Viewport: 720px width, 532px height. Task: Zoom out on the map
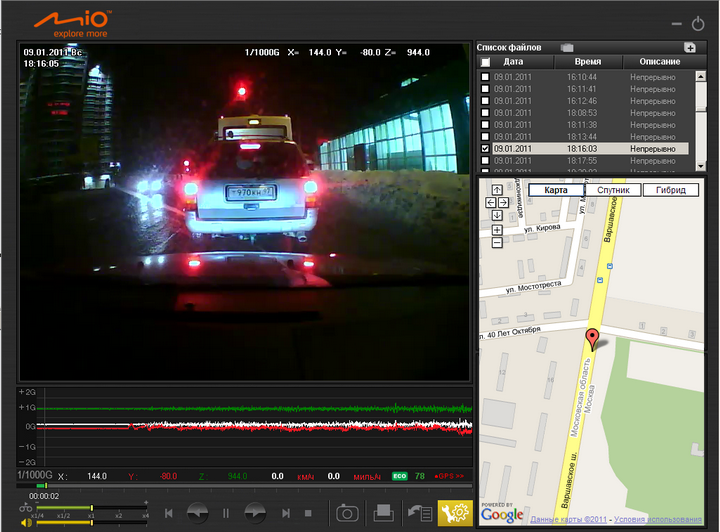click(x=497, y=242)
